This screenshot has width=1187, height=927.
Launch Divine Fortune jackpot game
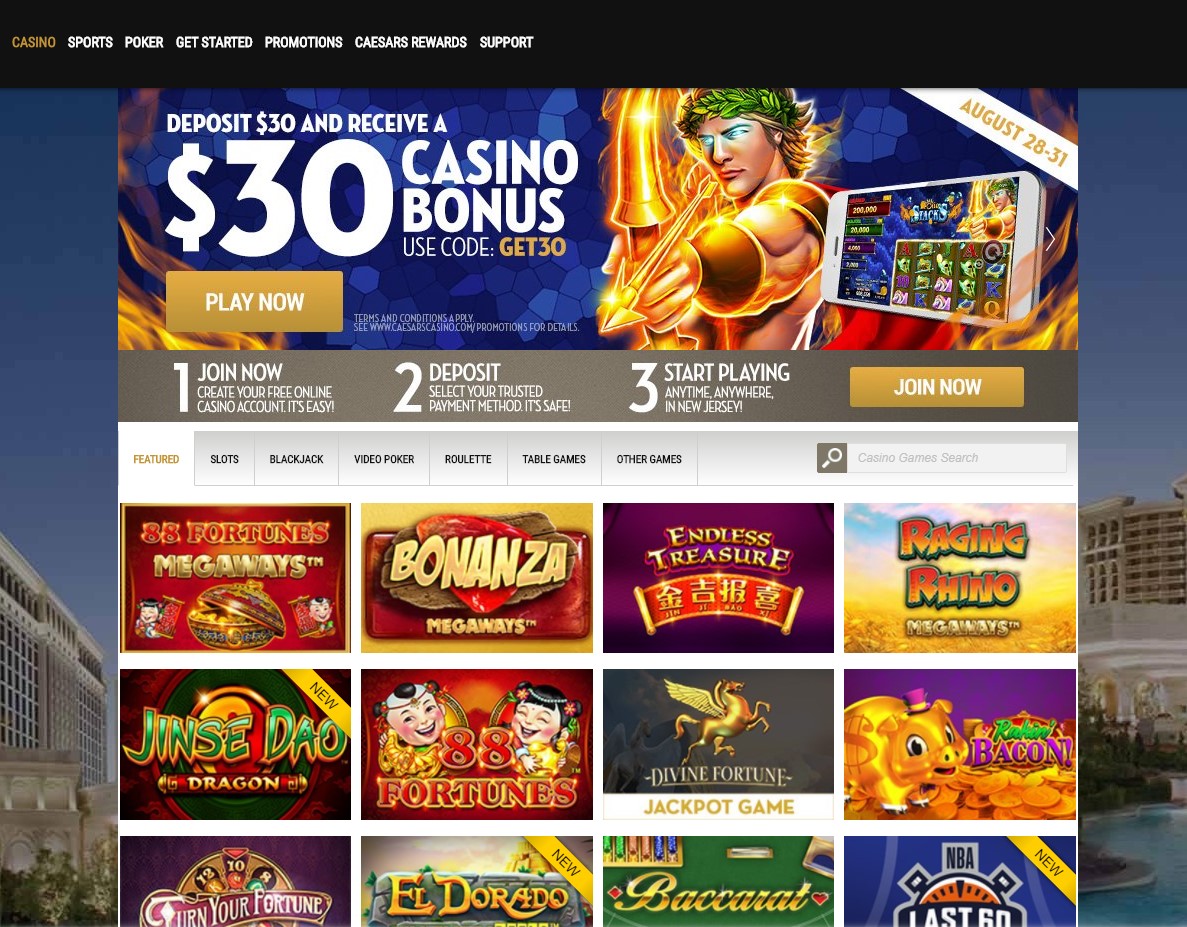click(718, 744)
